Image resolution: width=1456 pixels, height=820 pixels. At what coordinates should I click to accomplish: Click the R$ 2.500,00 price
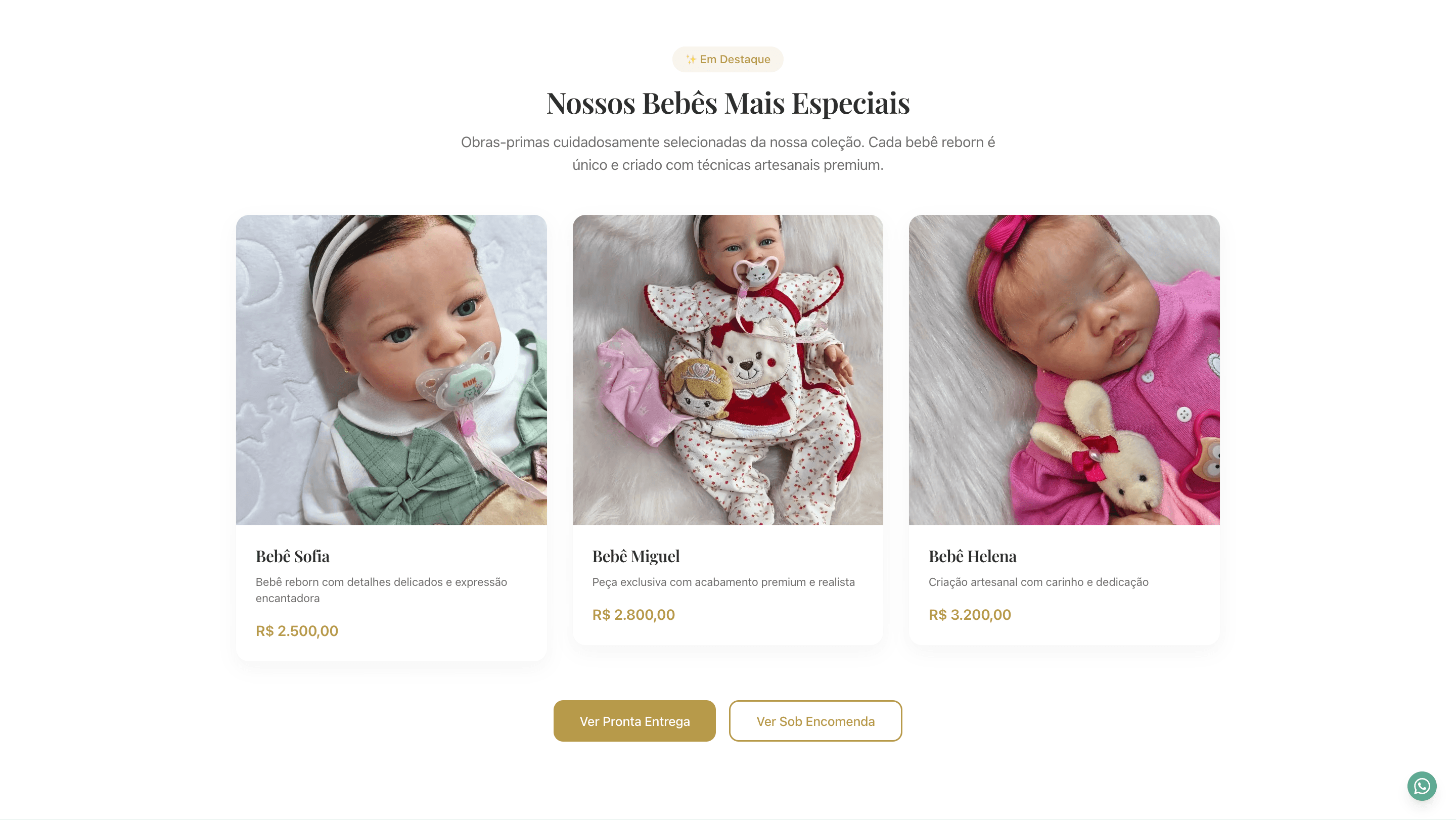point(297,631)
